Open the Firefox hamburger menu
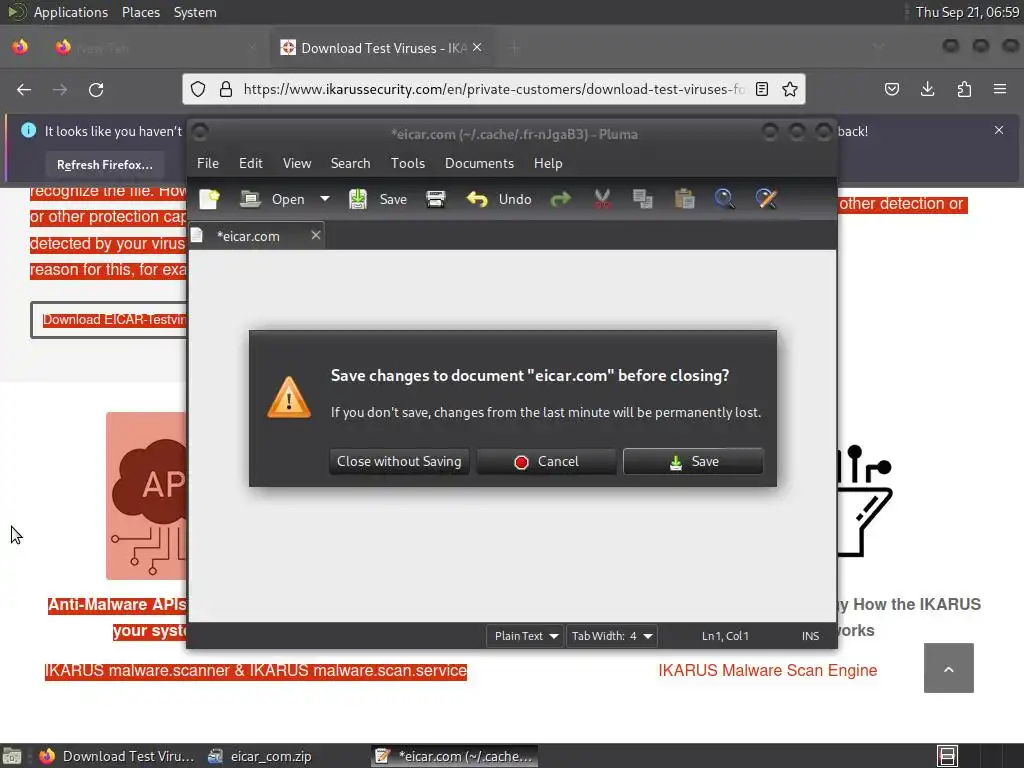Image resolution: width=1024 pixels, height=768 pixels. click(1000, 89)
